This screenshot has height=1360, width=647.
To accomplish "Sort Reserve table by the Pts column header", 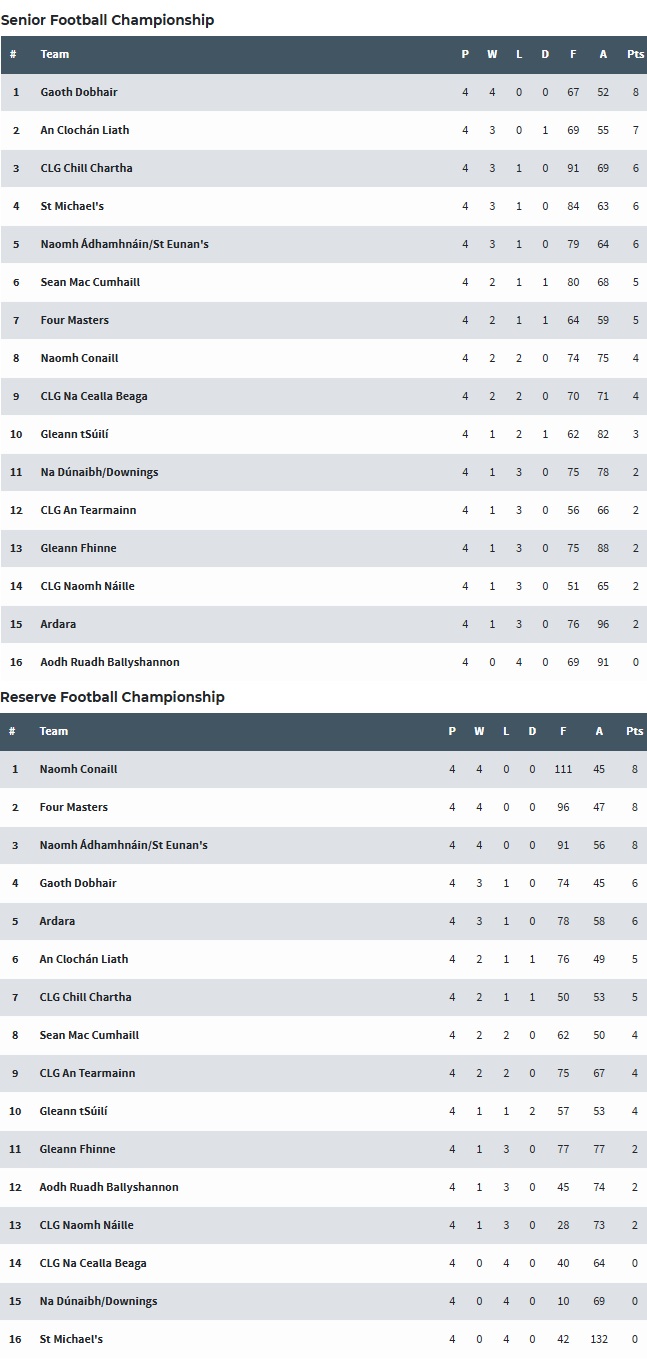I will (634, 731).
